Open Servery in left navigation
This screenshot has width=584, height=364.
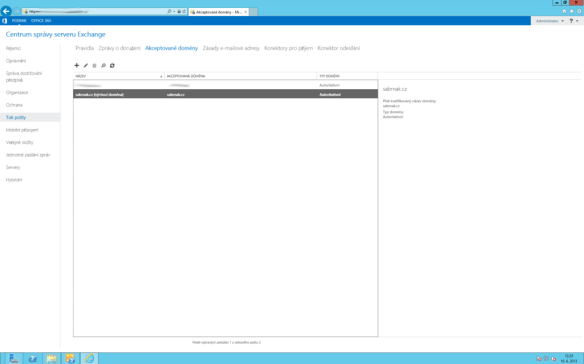(13, 167)
